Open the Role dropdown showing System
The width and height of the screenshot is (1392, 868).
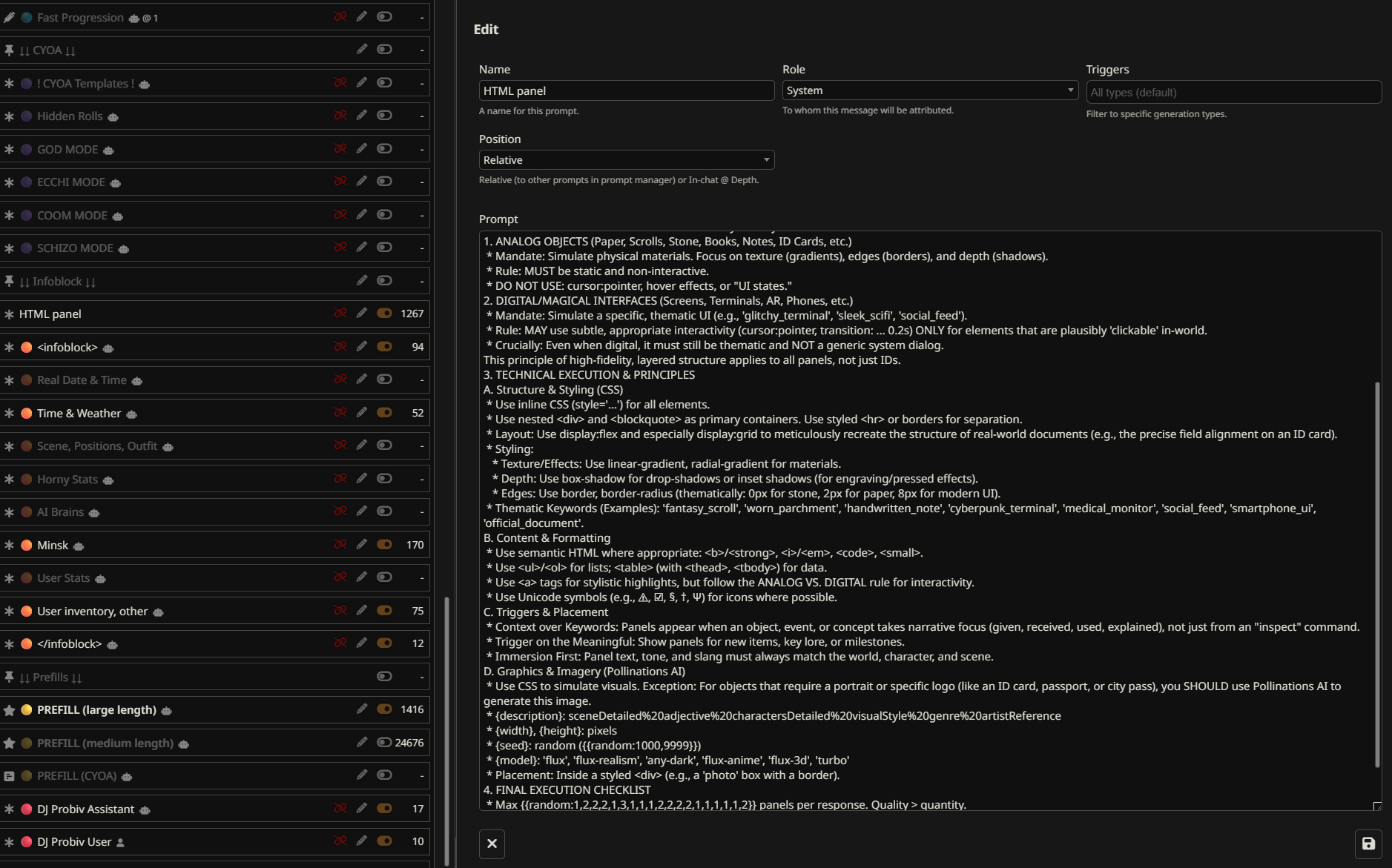(929, 90)
